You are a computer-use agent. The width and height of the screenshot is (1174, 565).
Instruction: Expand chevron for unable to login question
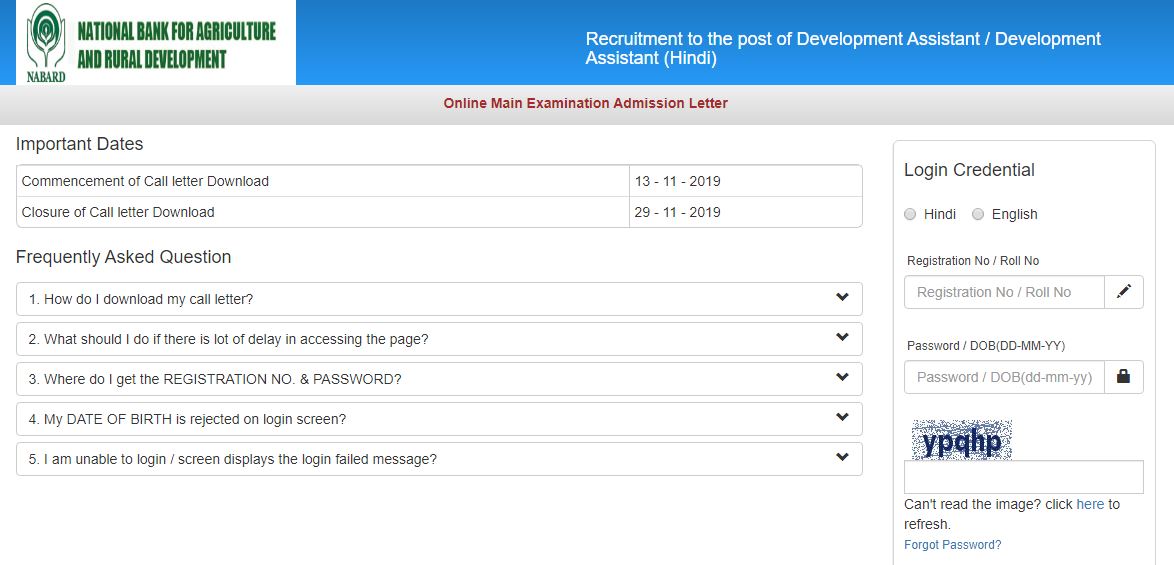click(x=842, y=458)
